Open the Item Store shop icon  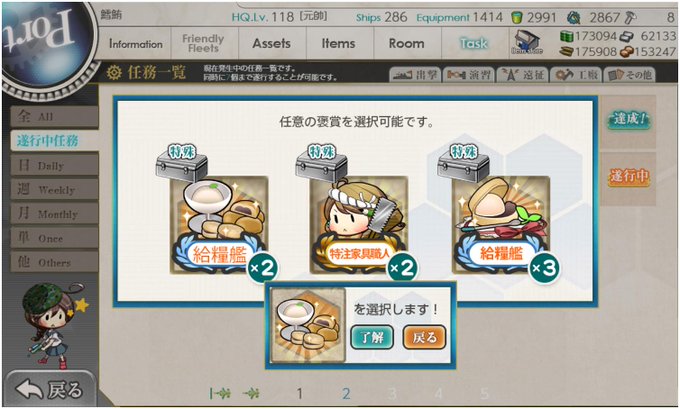pyautogui.click(x=526, y=43)
